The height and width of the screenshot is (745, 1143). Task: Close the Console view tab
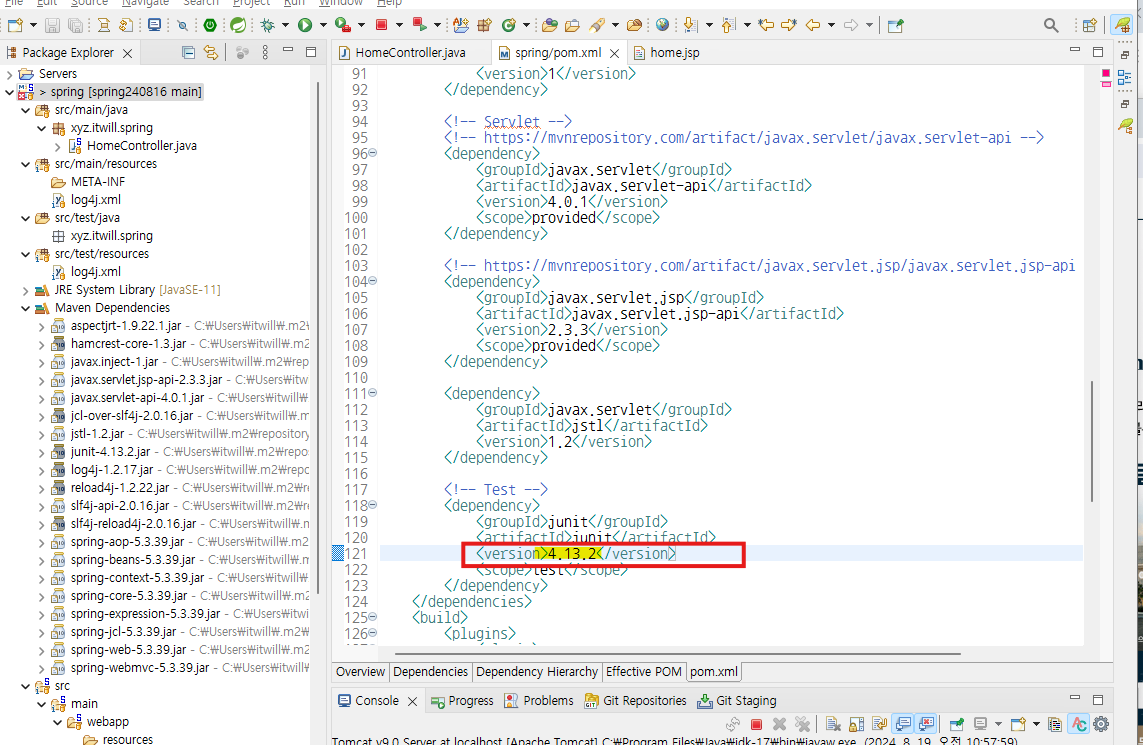(x=412, y=701)
